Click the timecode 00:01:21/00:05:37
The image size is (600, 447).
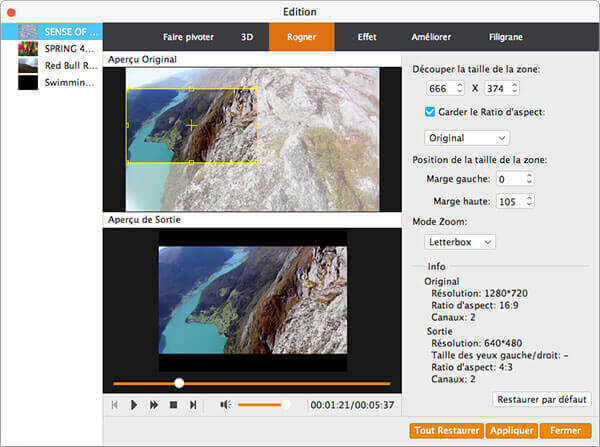352,405
